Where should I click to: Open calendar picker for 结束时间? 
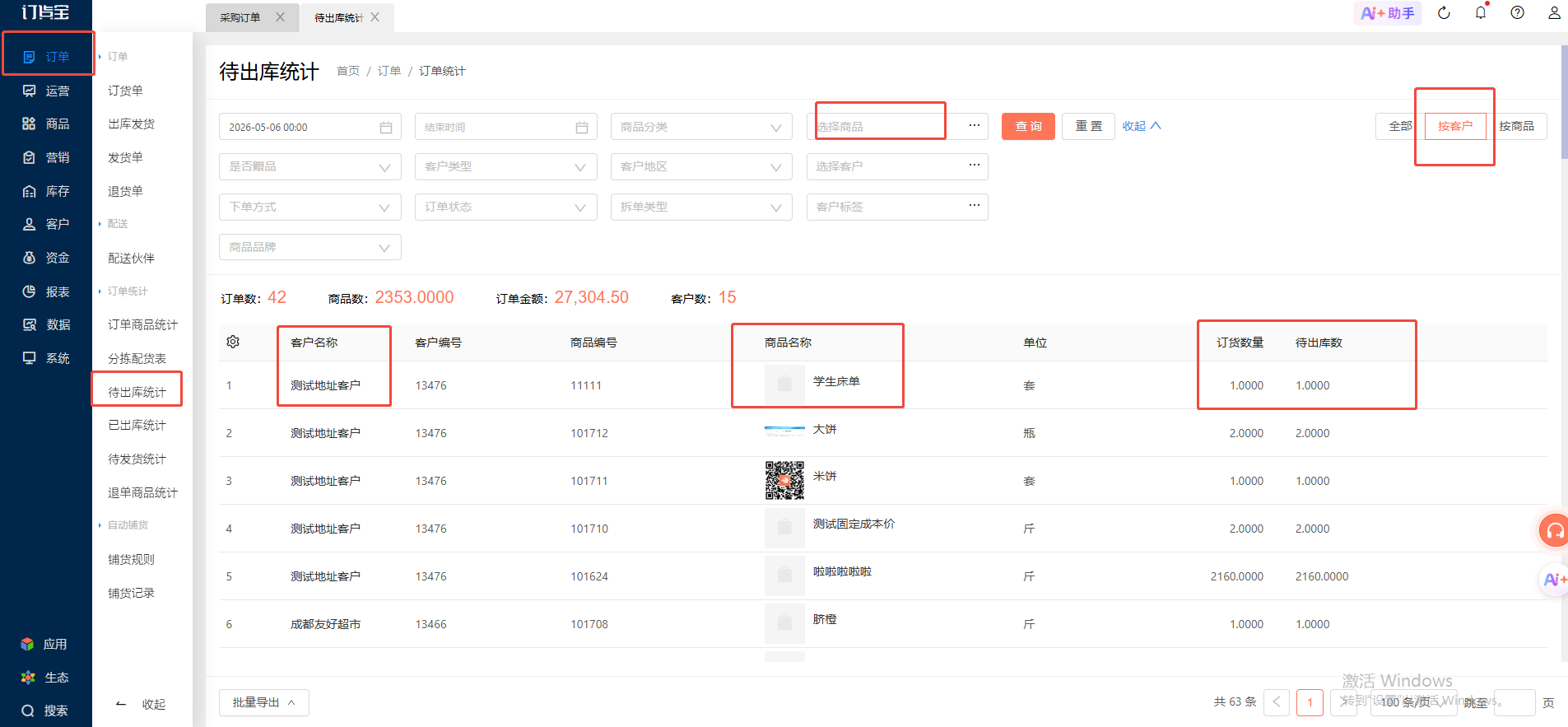(x=582, y=128)
